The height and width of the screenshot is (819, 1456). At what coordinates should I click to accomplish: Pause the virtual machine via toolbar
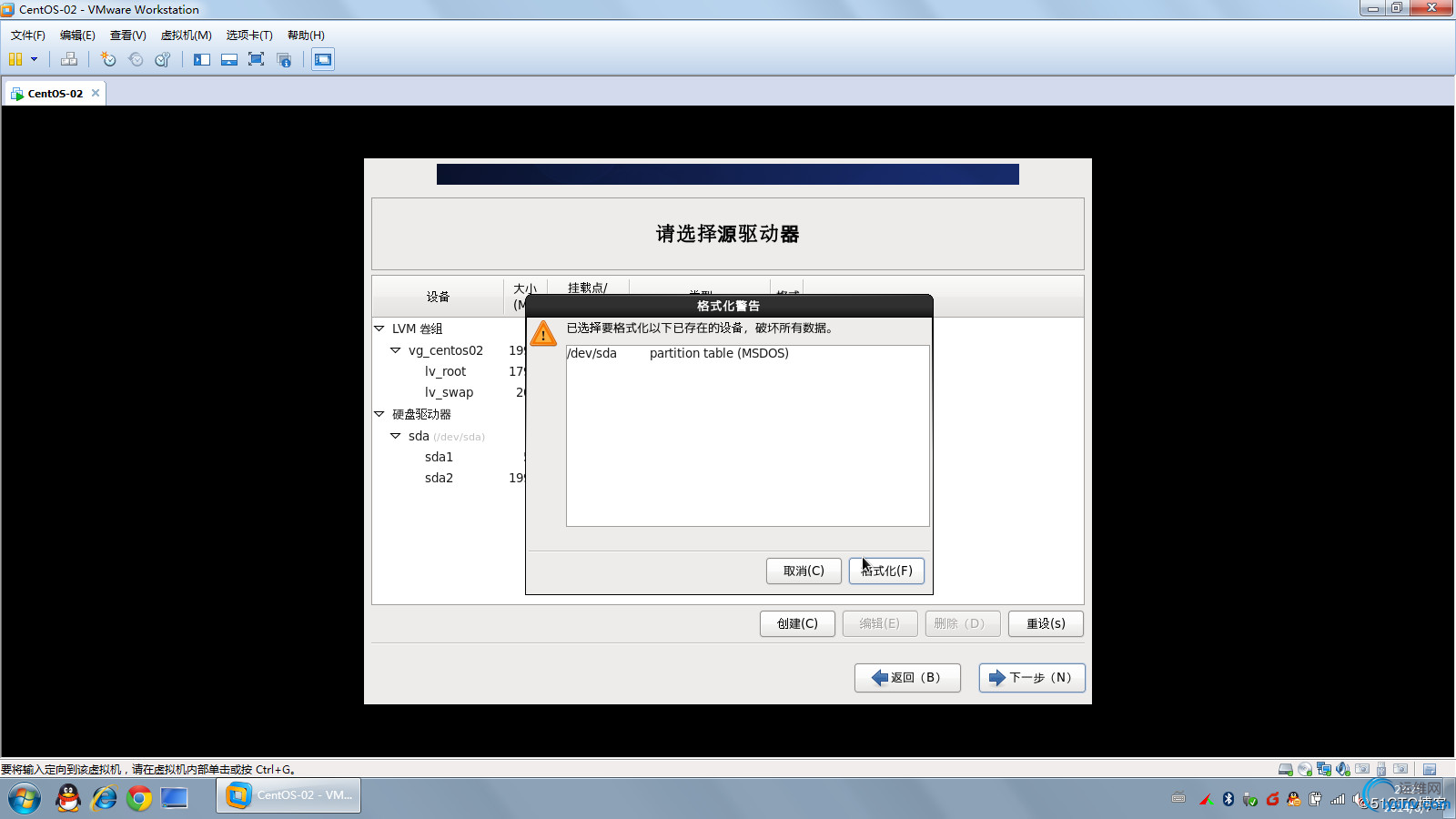(15, 59)
